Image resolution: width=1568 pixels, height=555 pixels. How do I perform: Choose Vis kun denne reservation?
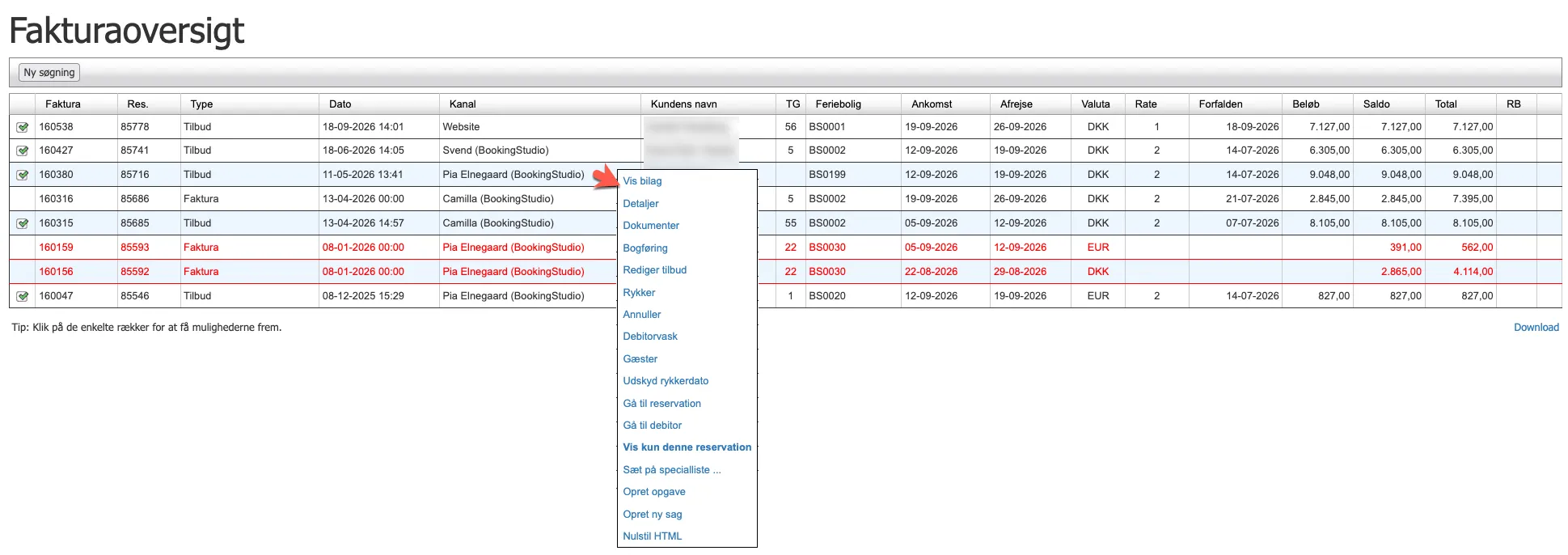[687, 447]
